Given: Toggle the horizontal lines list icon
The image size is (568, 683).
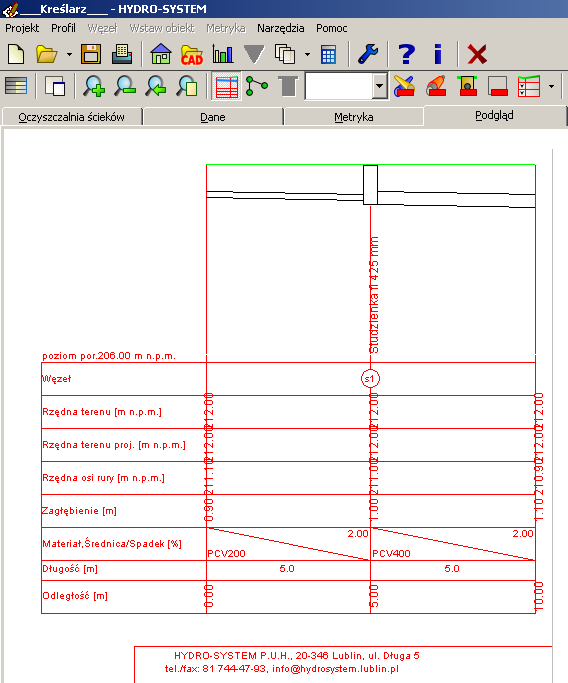Looking at the screenshot, I should (x=16, y=86).
